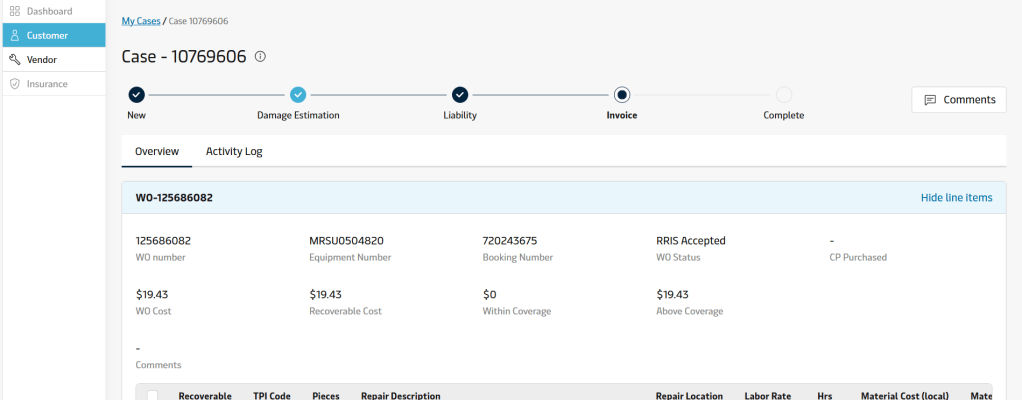Screen dimensions: 1022x400
Task: Collapse line items with Hide line items
Action: point(956,198)
